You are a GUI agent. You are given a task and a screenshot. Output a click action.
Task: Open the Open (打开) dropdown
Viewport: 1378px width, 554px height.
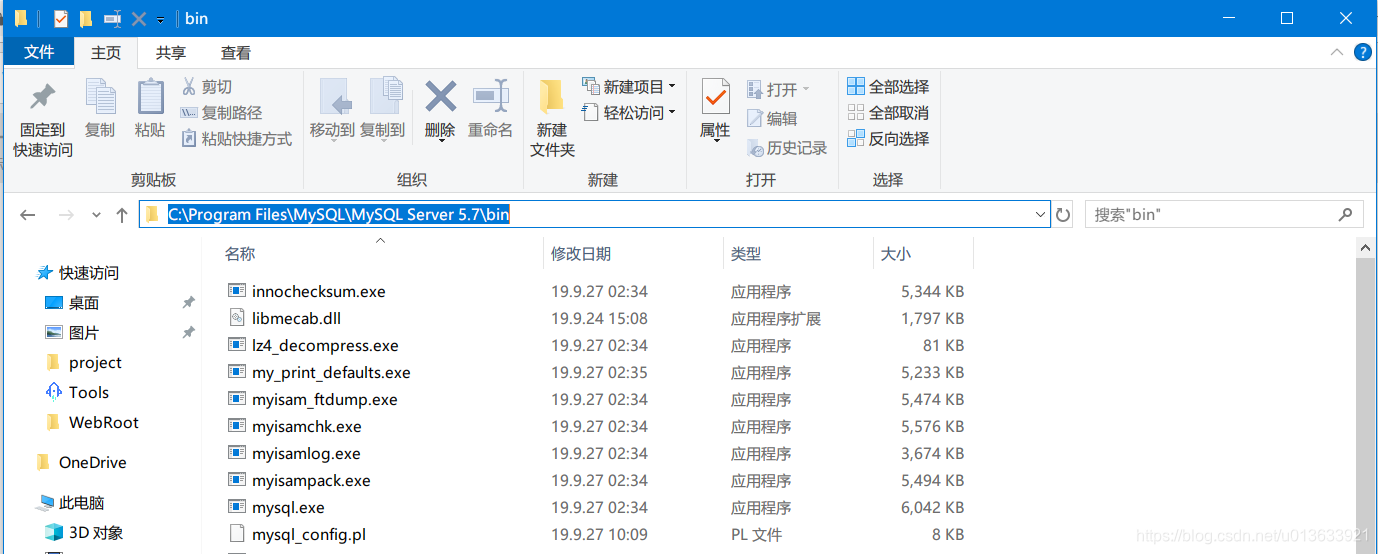pyautogui.click(x=805, y=90)
